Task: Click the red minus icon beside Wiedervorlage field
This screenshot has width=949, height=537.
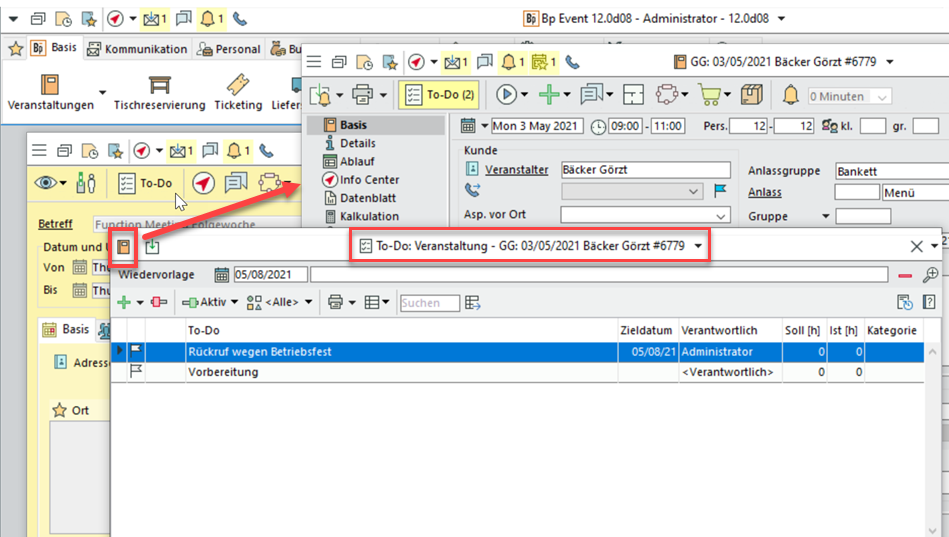Action: click(905, 275)
